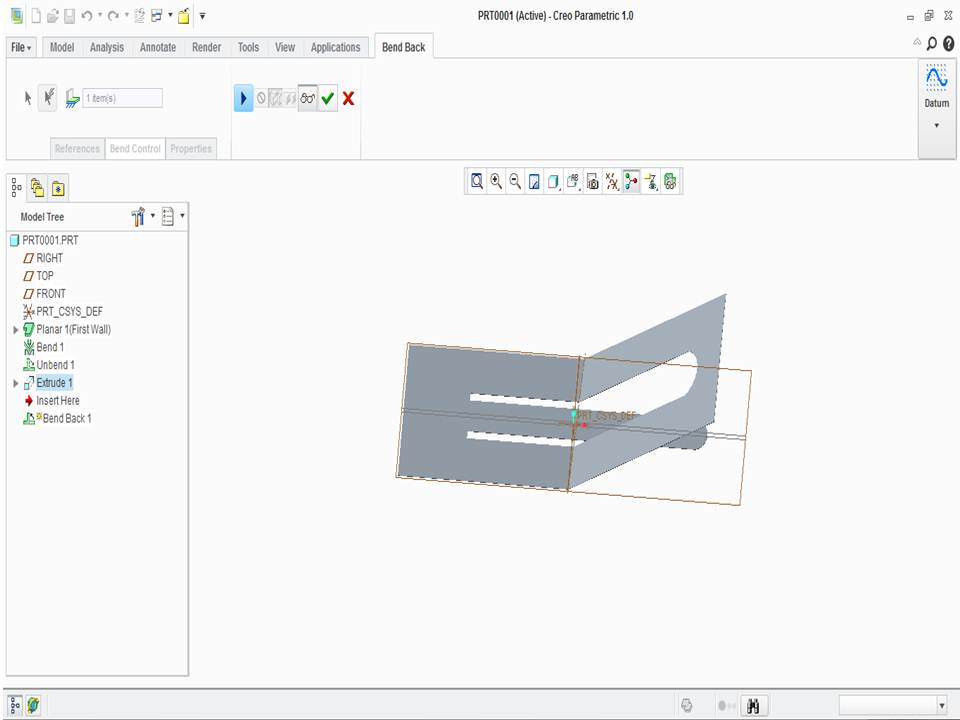The width and height of the screenshot is (960, 720).
Task: Minimize the ribbon with caret icon
Action: 917,42
